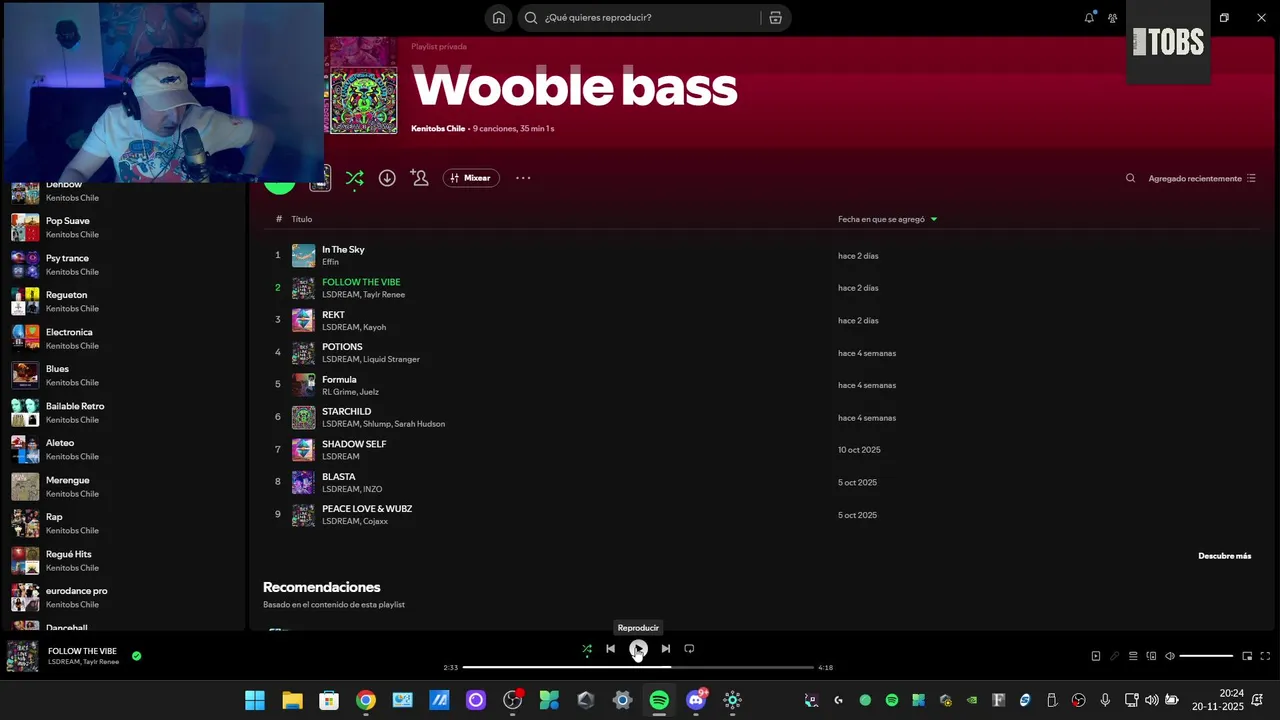Open the Kayoh artist link under REKT
The width and height of the screenshot is (1280, 720).
[x=375, y=327]
